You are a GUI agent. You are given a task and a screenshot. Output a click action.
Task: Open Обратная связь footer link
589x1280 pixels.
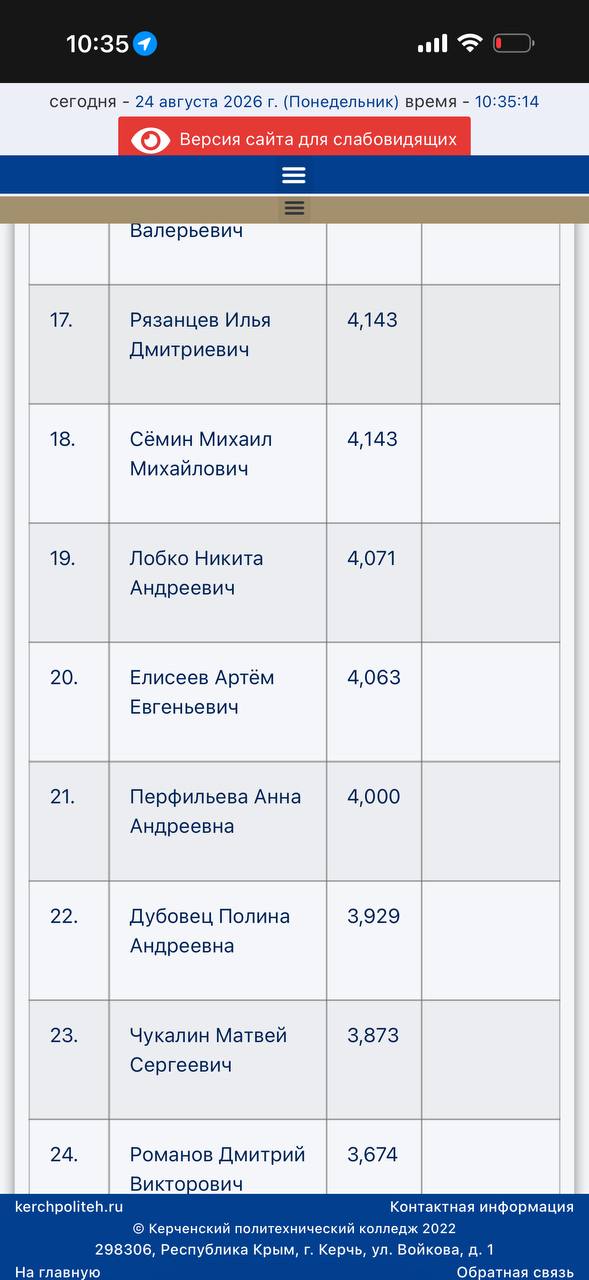pos(515,1271)
